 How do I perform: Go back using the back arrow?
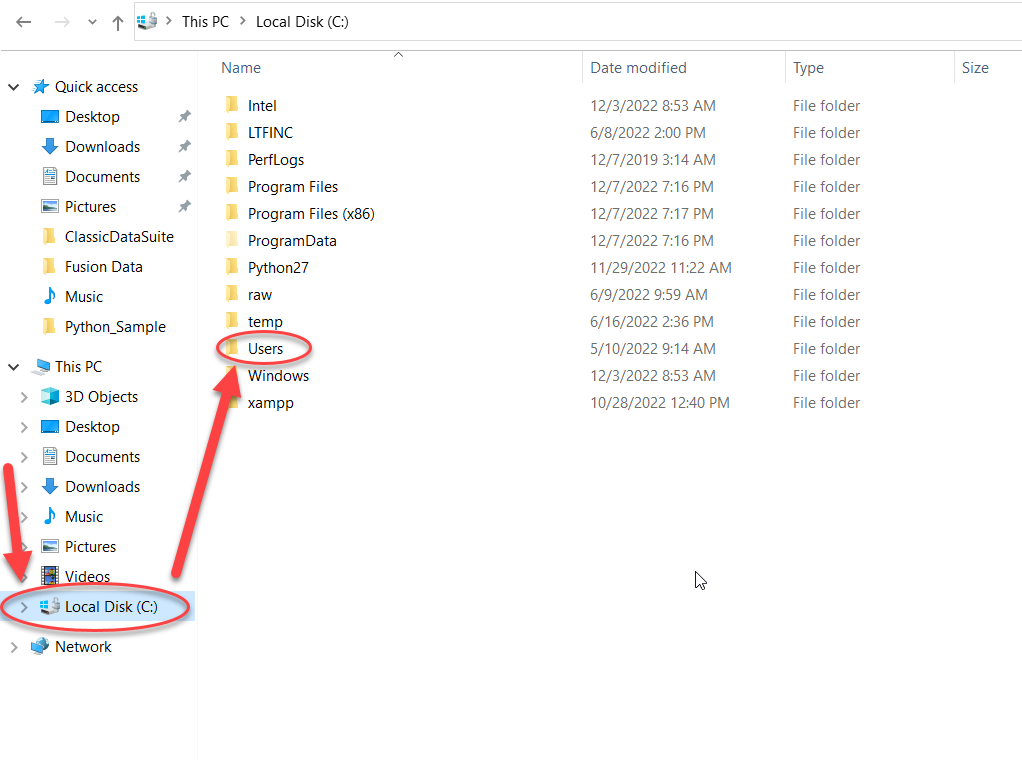click(23, 22)
